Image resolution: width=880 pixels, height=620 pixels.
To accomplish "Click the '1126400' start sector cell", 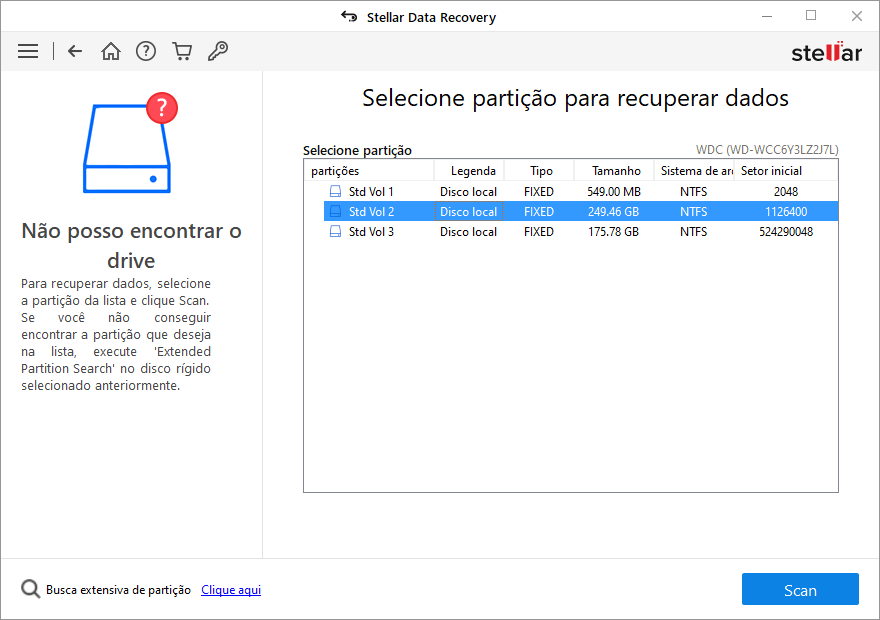I will 786,212.
